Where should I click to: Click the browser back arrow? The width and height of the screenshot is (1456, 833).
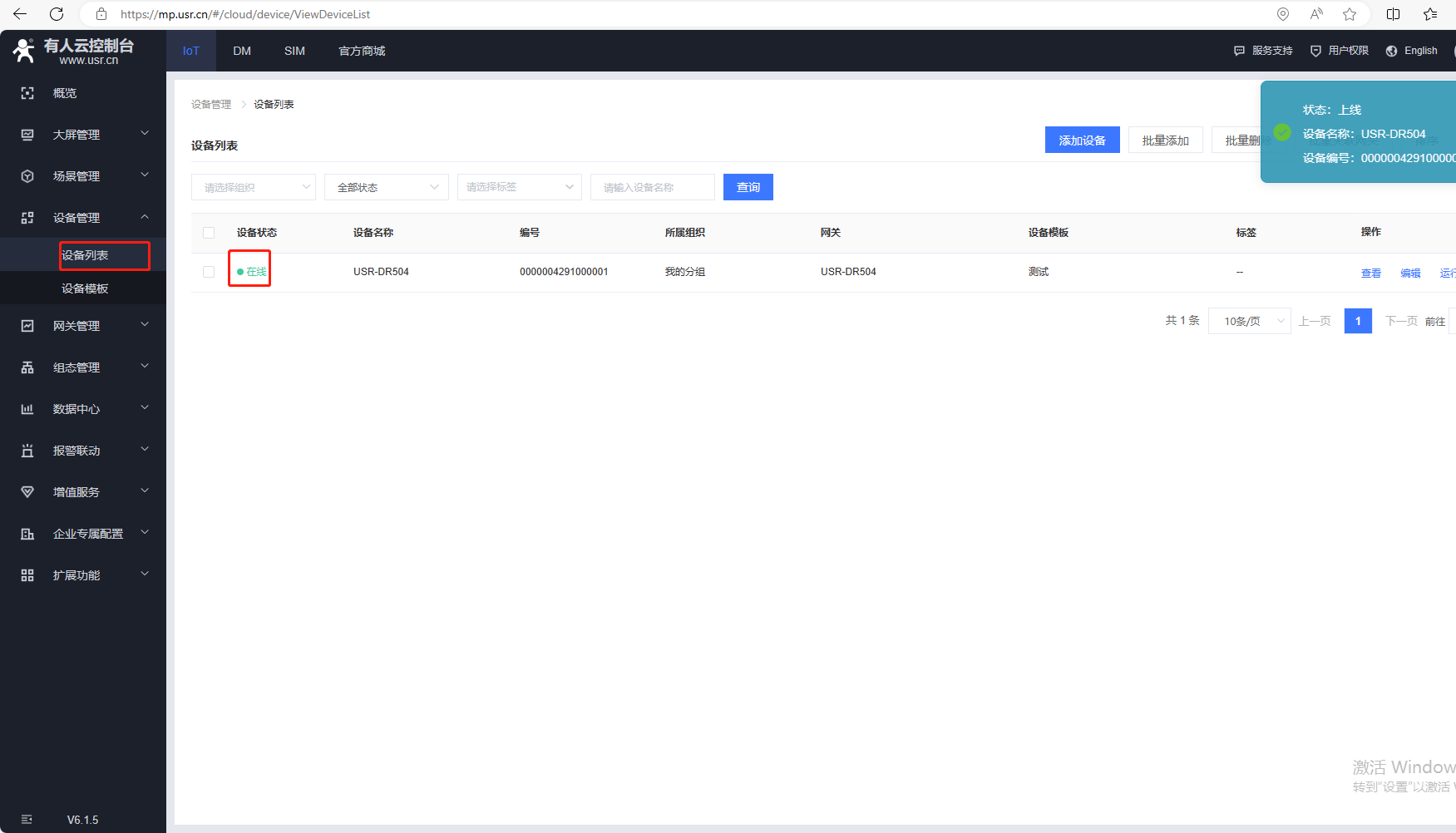[20, 14]
